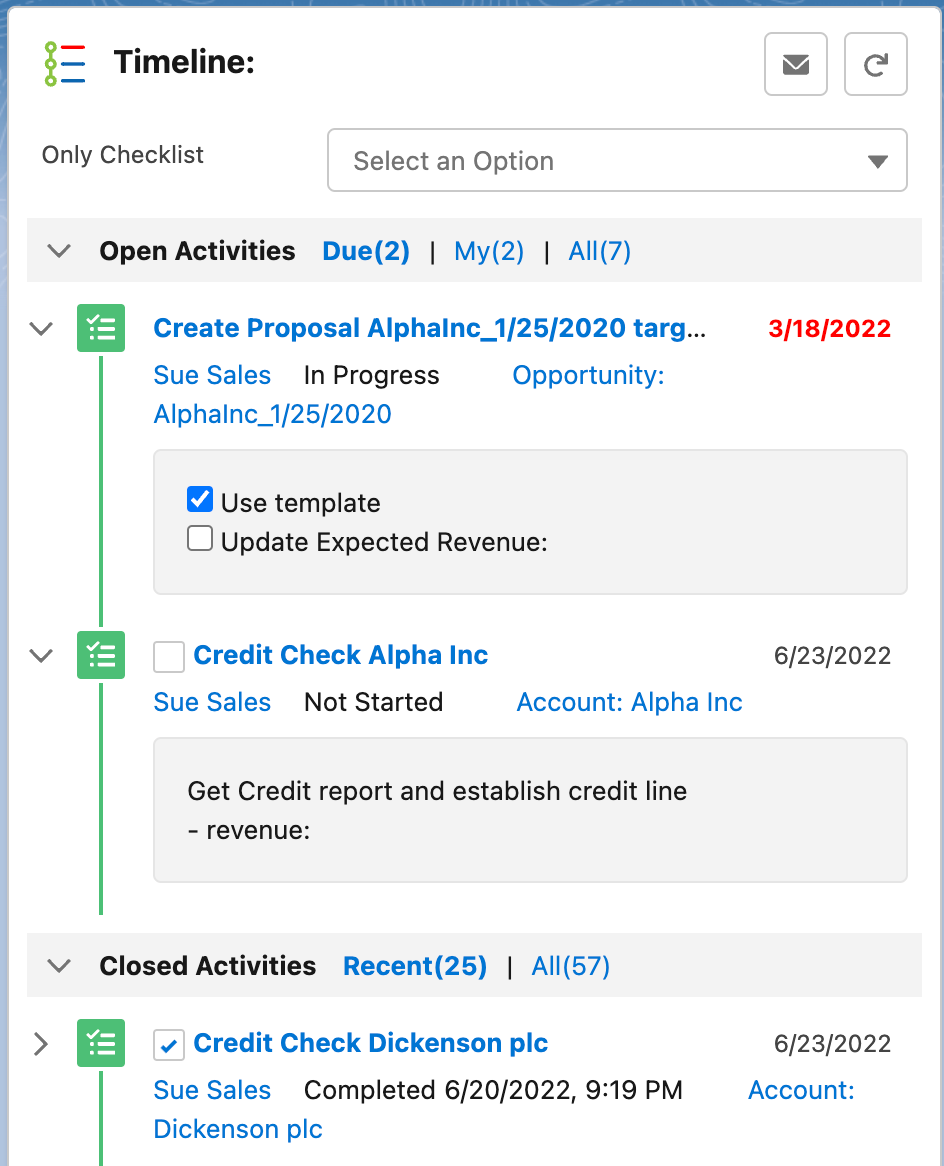This screenshot has width=944, height=1166.
Task: Collapse the Open Activities section
Action: tap(57, 251)
